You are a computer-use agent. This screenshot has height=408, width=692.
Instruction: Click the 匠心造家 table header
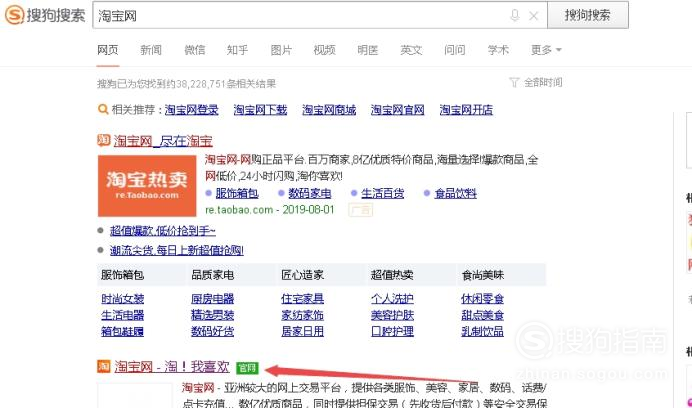point(302,275)
